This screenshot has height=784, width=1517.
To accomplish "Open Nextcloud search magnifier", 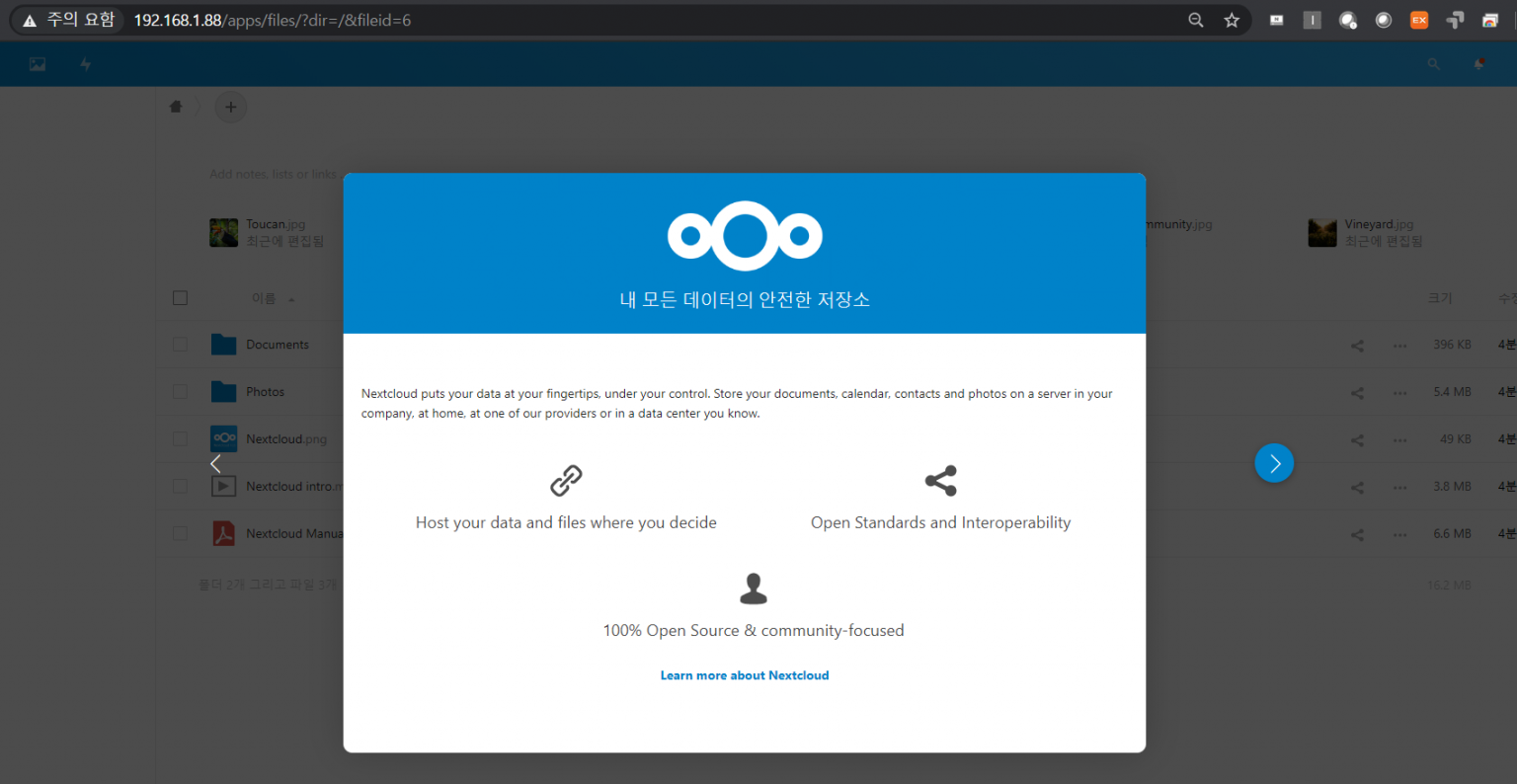I will click(1433, 64).
